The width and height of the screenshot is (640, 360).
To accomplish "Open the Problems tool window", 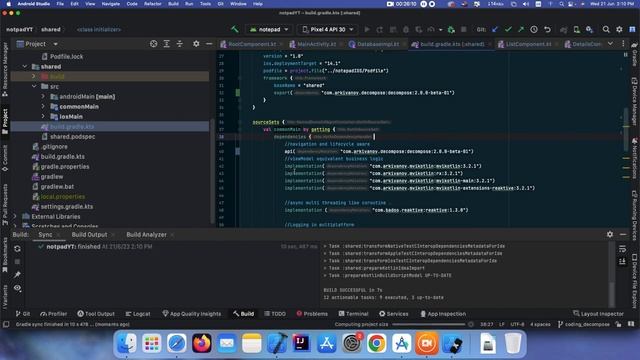I will point(312,313).
